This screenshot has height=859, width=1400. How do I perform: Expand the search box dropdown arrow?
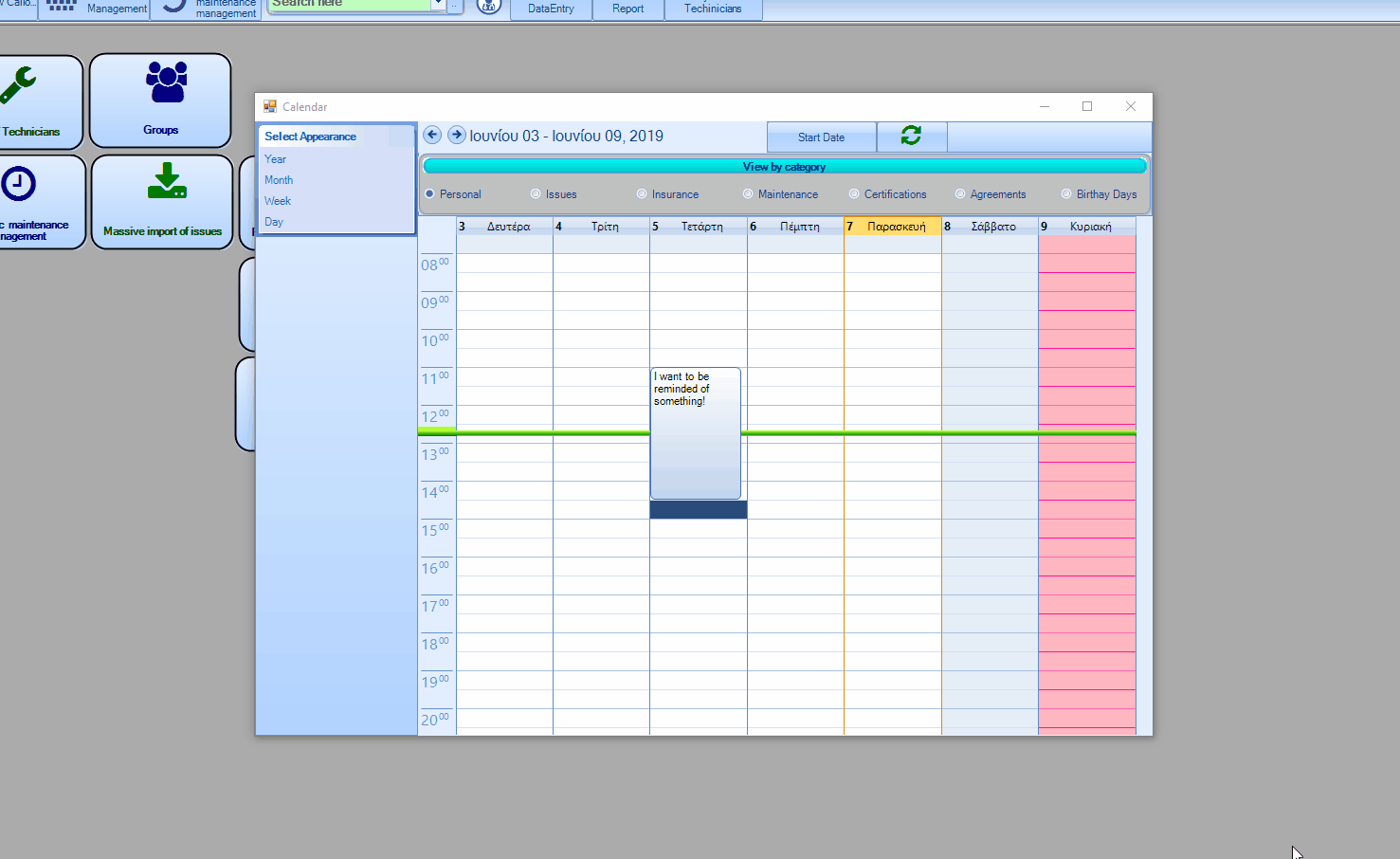pos(438,5)
